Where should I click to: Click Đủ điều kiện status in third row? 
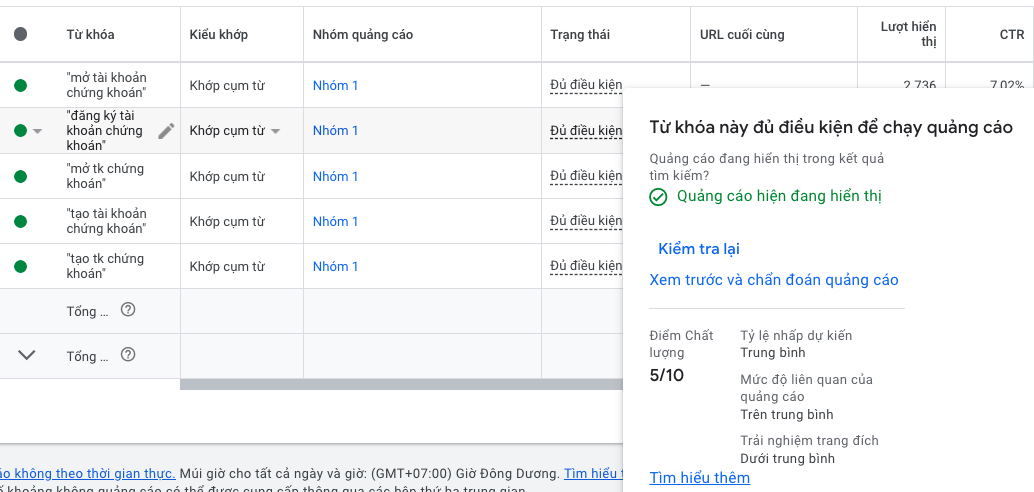(x=586, y=177)
